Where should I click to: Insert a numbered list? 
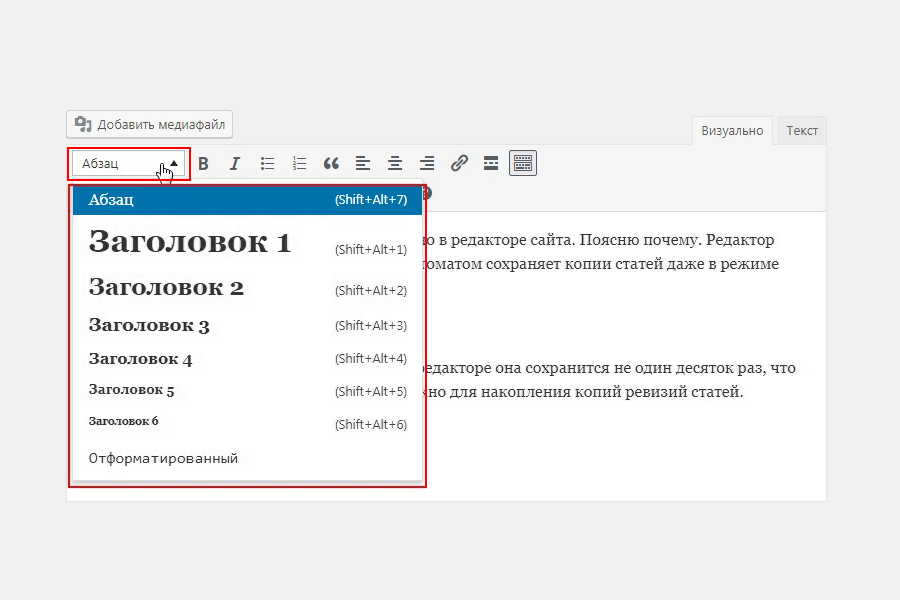point(299,163)
